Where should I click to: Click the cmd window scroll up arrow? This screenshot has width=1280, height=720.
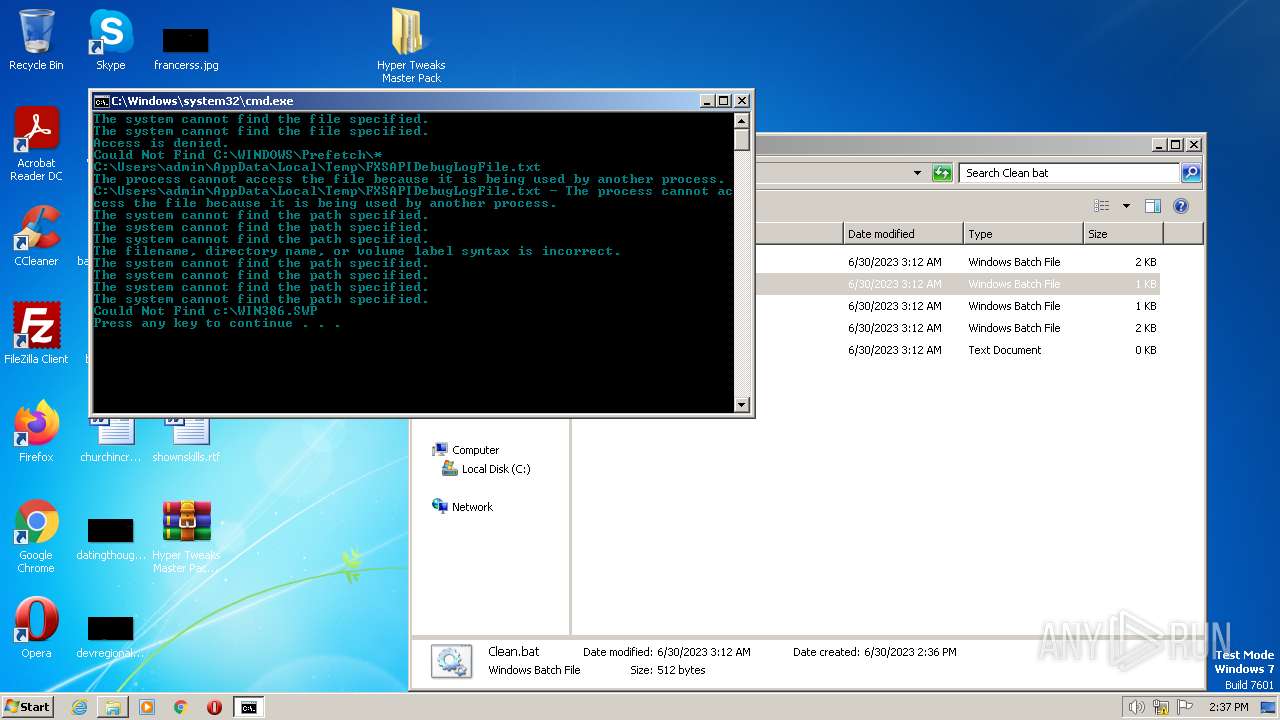coord(742,120)
